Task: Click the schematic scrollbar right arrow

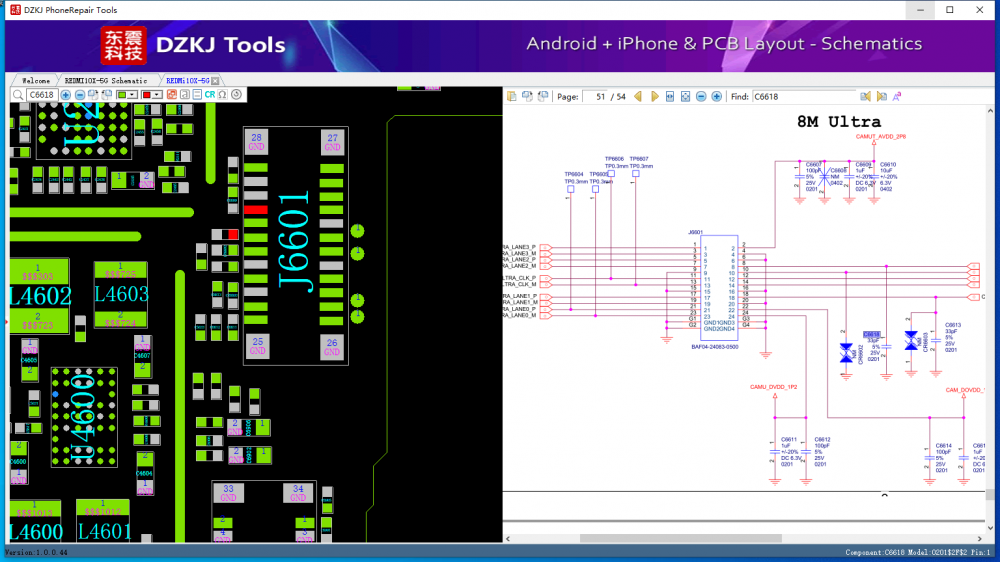Action: click(x=980, y=538)
